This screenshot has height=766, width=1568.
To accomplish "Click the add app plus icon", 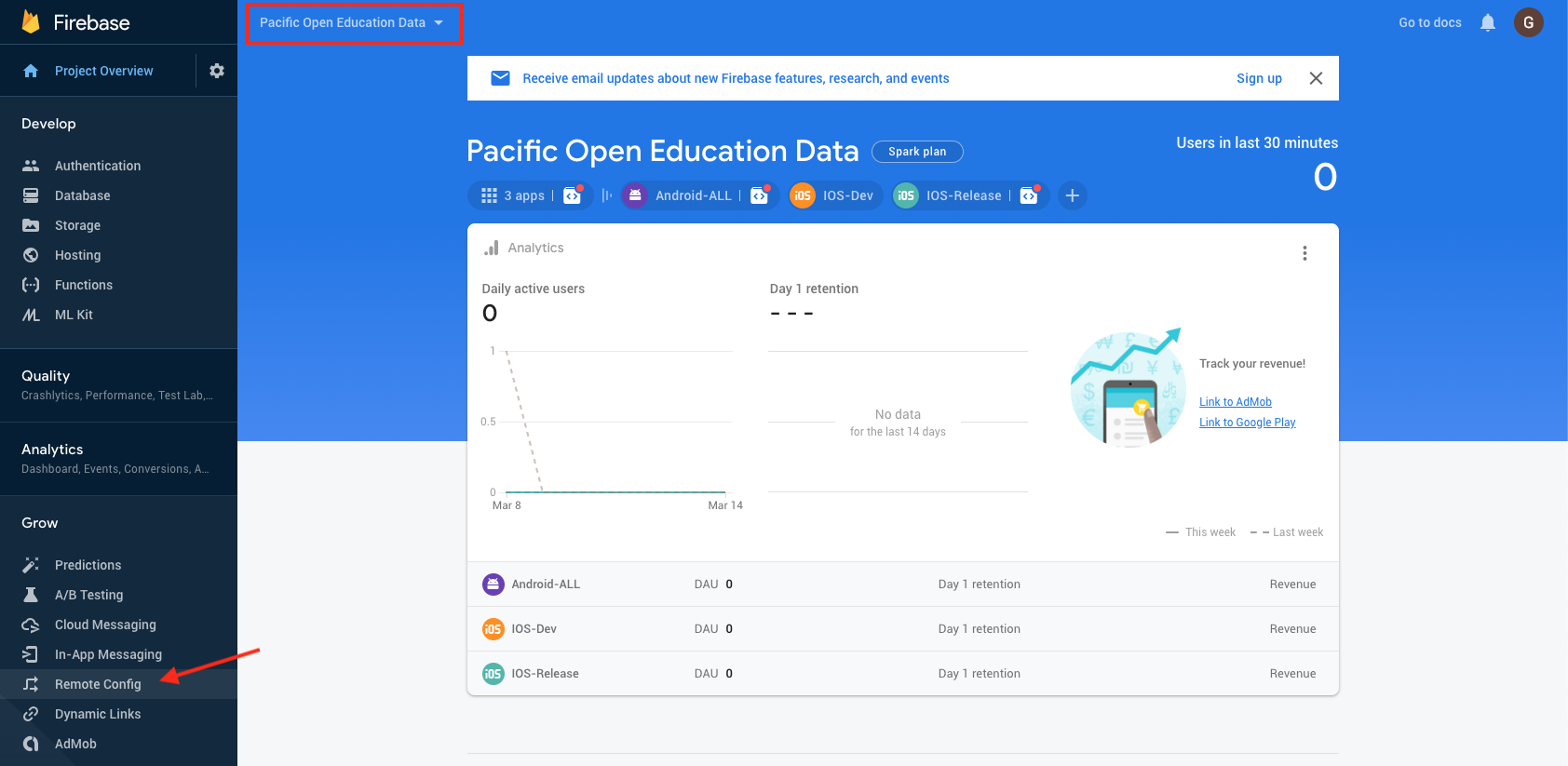I will pos(1072,195).
